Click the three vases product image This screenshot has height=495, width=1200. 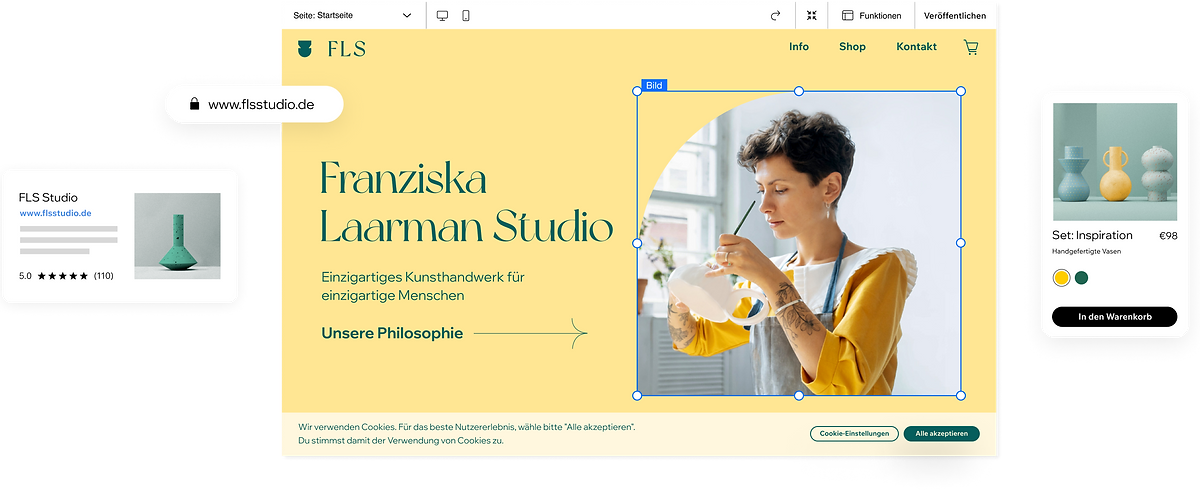pyautogui.click(x=1115, y=161)
